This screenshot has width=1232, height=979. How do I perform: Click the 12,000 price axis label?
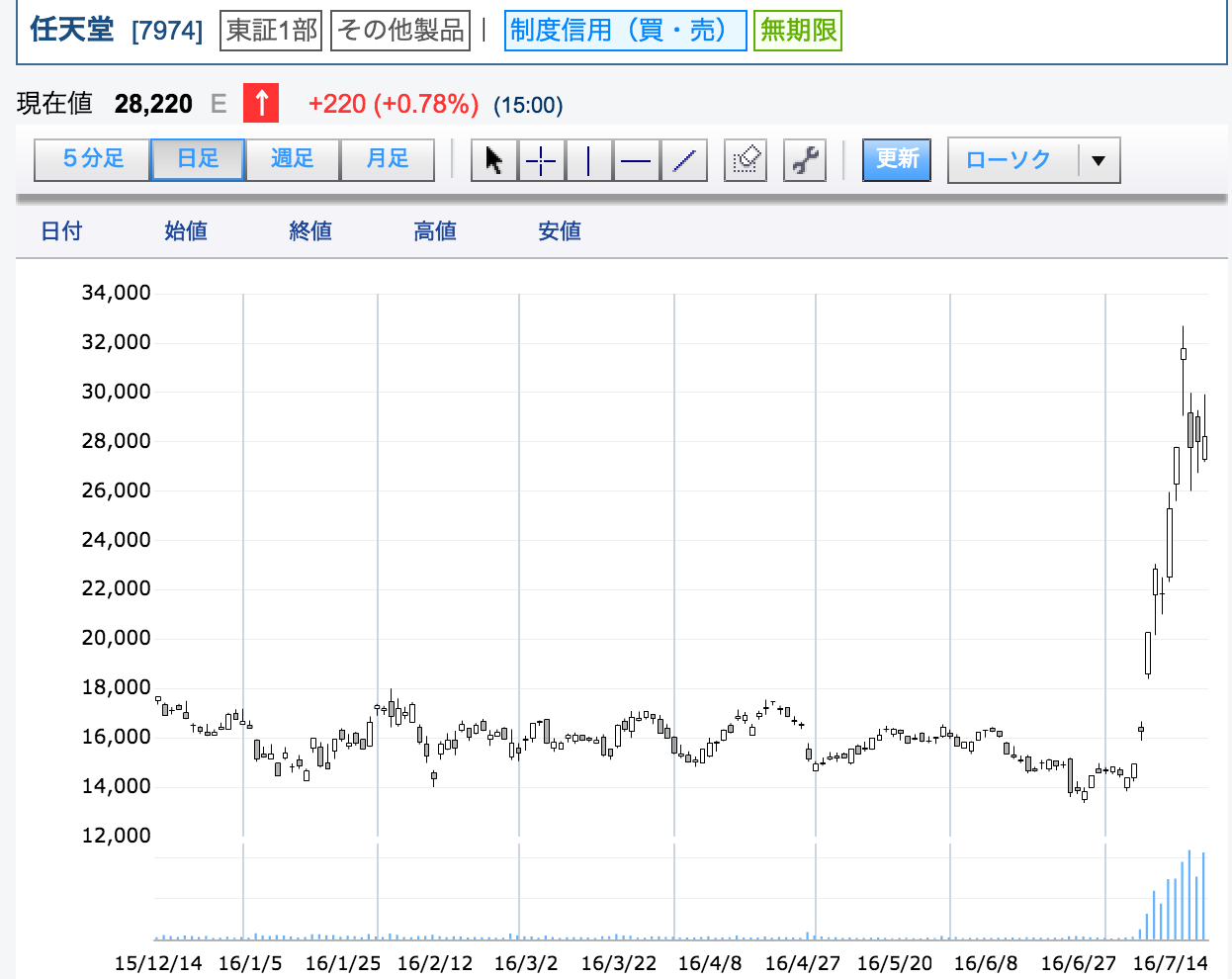(116, 836)
